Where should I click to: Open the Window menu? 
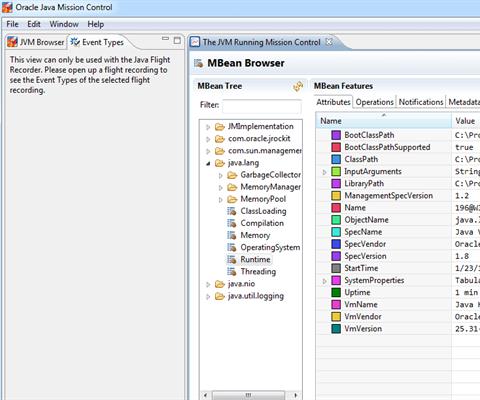coord(64,24)
